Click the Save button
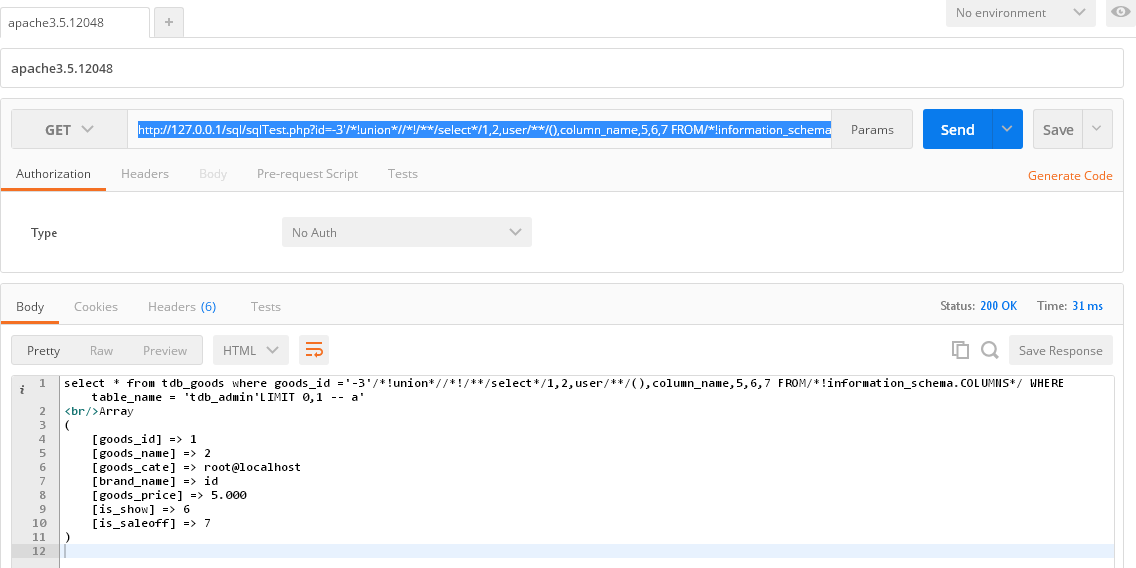The height and width of the screenshot is (568, 1136). click(x=1058, y=129)
